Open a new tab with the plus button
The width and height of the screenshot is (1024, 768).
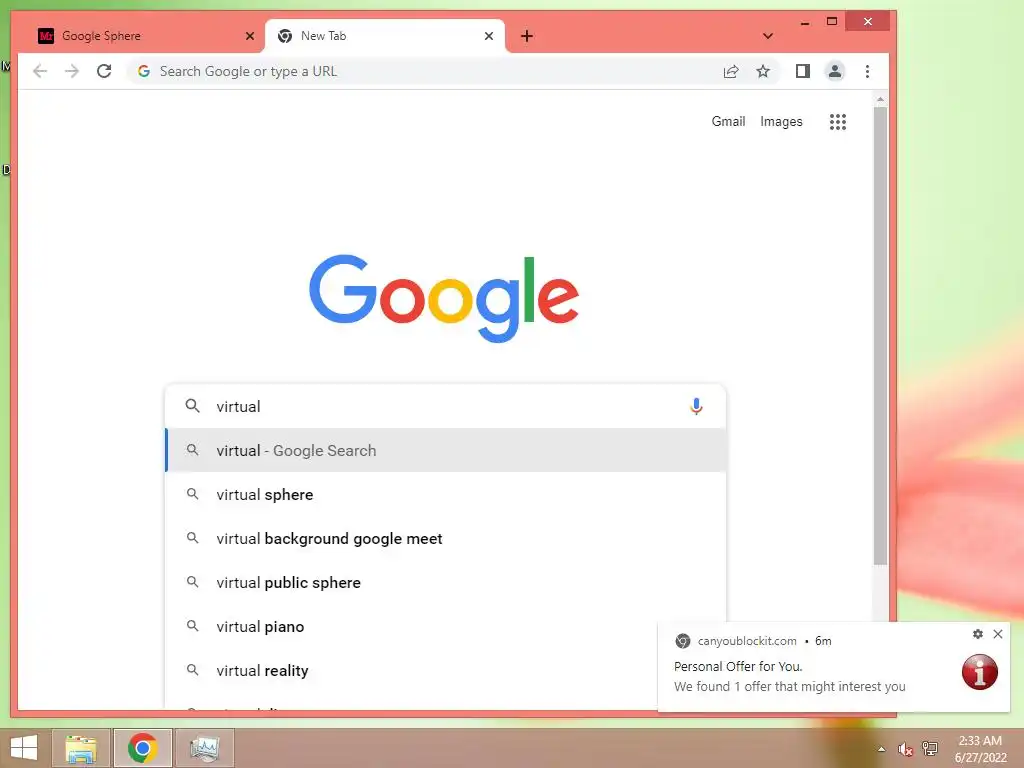click(x=527, y=36)
